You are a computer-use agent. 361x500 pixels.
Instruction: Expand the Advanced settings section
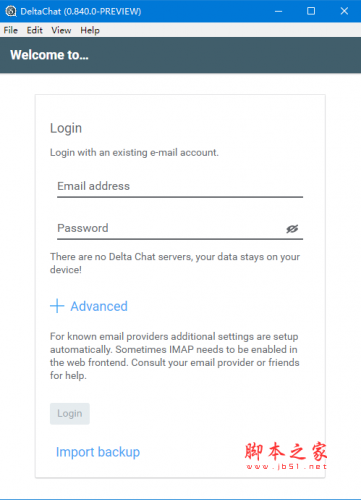coord(89,306)
